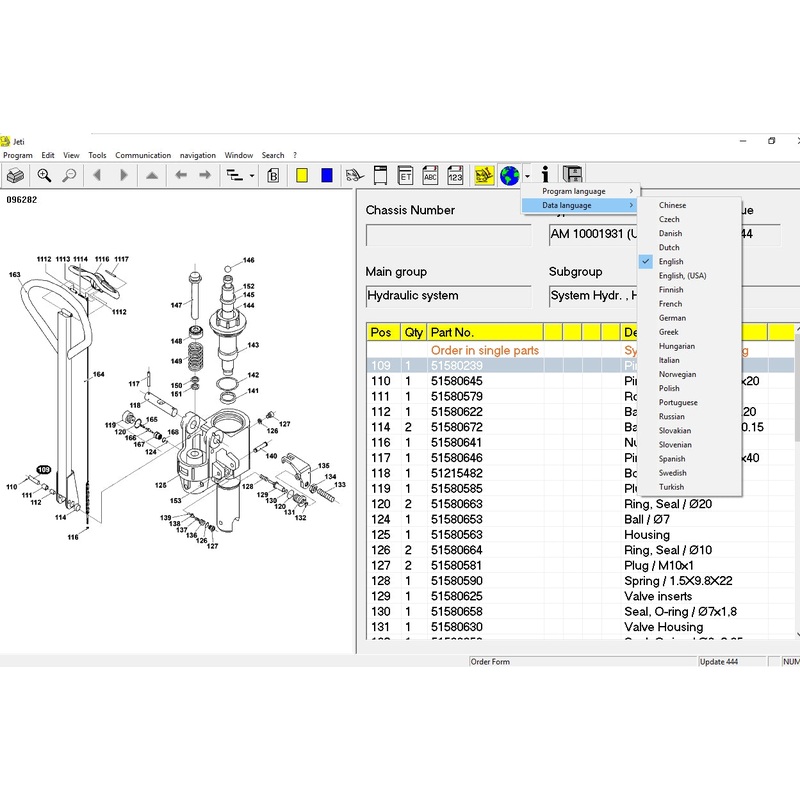The height and width of the screenshot is (800, 800).
Task: Click the forward arrow toolbar icon
Action: coord(205,175)
